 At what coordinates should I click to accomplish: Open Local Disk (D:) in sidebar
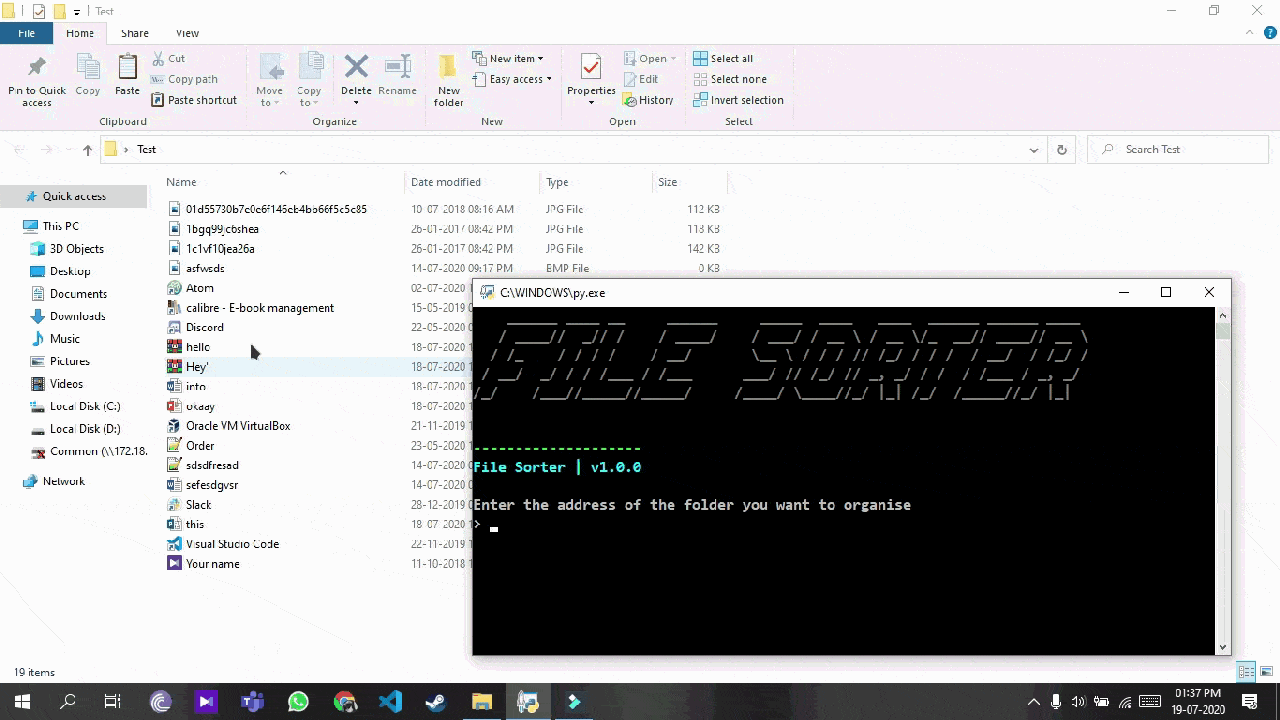[x=85, y=429]
